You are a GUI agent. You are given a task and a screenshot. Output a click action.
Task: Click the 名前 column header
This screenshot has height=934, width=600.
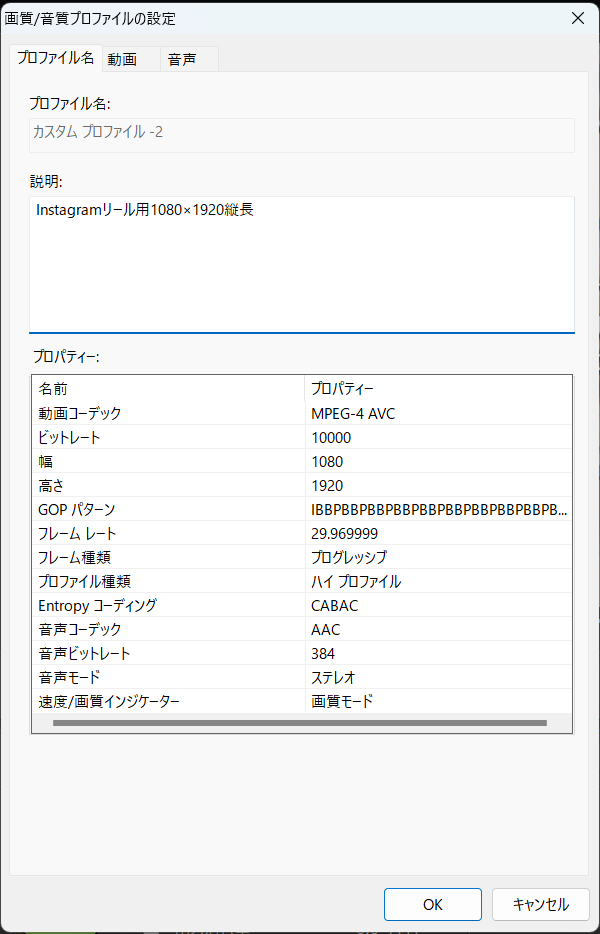(168, 388)
